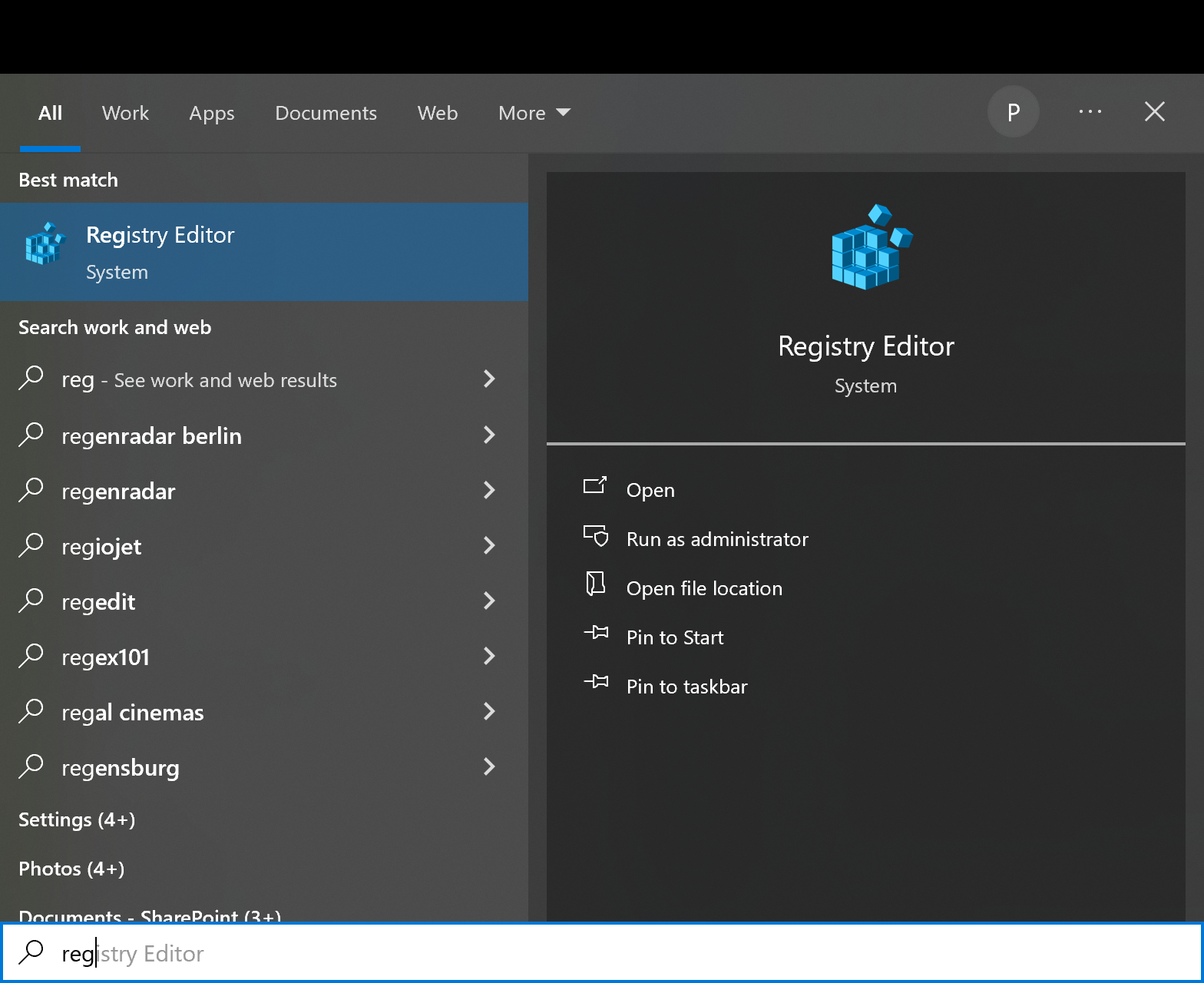Click the pin icon for Pin to taskbar
Screen dimensions: 1204x983
[596, 682]
